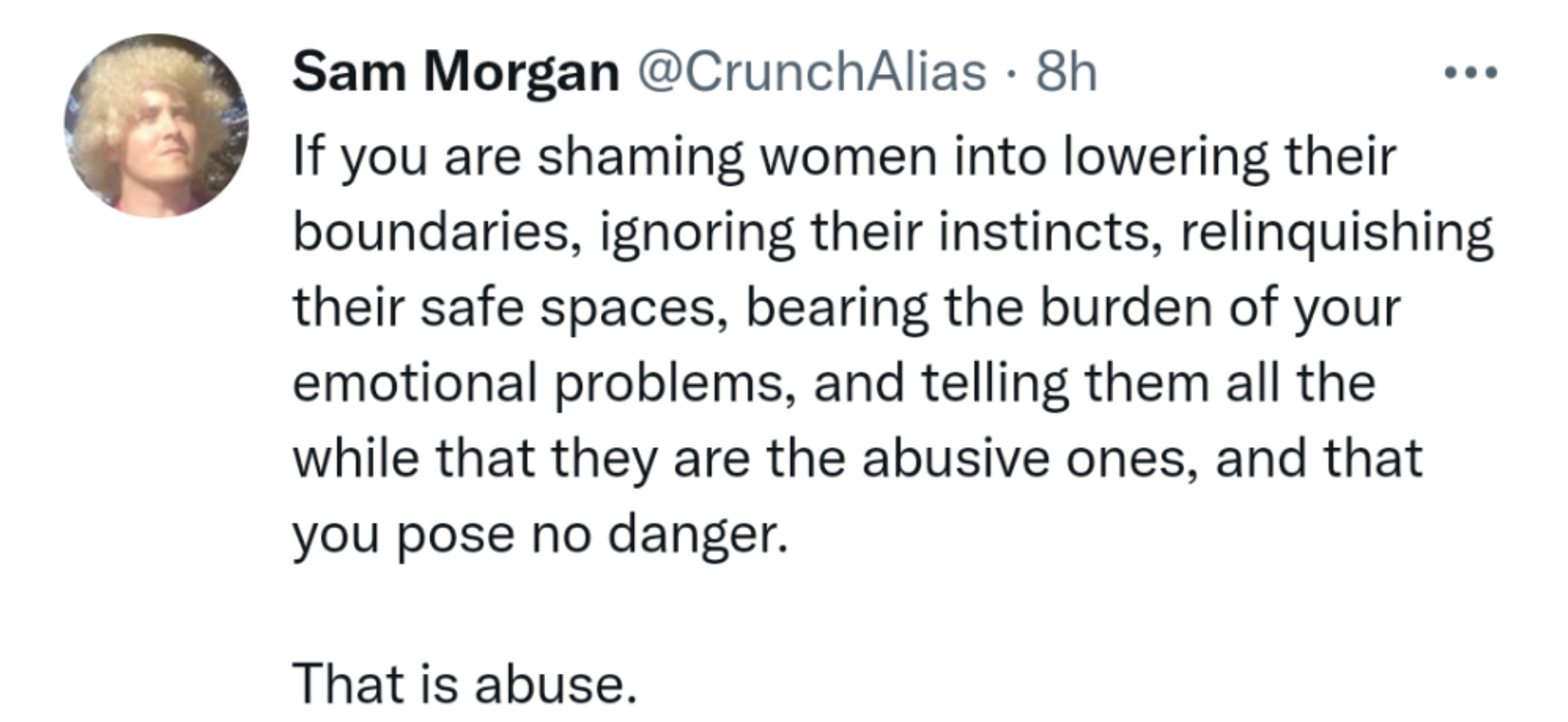
Task: Click the @CrunchAlias handle
Action: tap(811, 73)
